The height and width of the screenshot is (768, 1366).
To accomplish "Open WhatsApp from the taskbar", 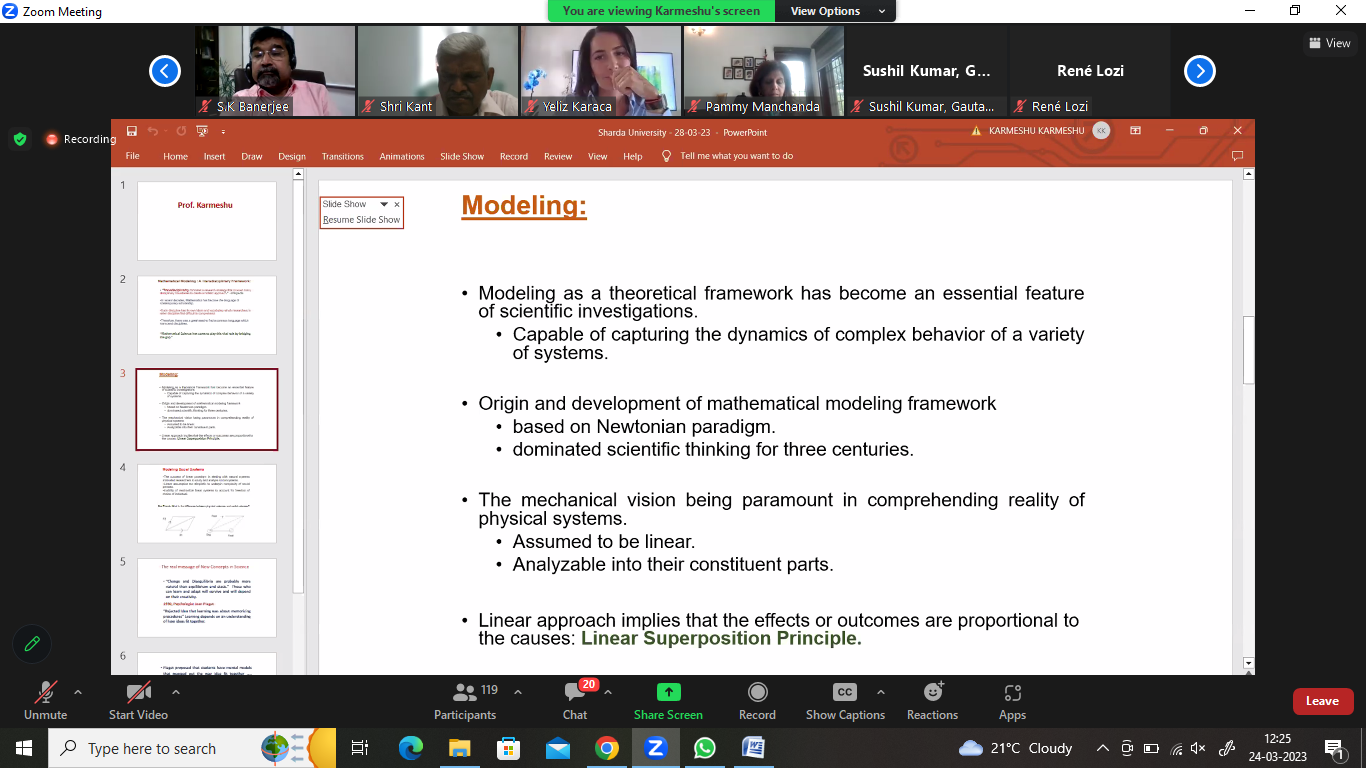I will (705, 748).
